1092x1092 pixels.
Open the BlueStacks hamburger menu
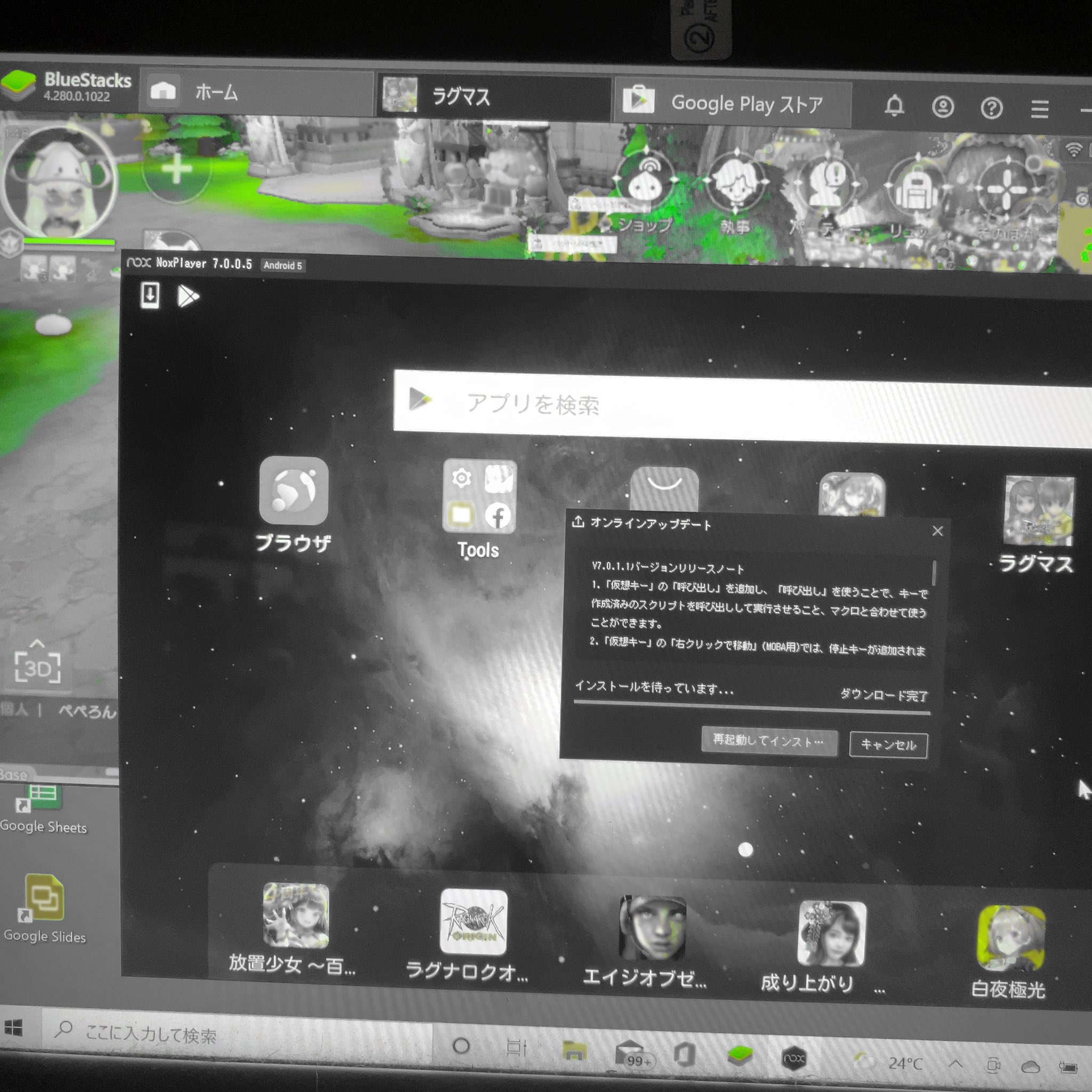1039,109
